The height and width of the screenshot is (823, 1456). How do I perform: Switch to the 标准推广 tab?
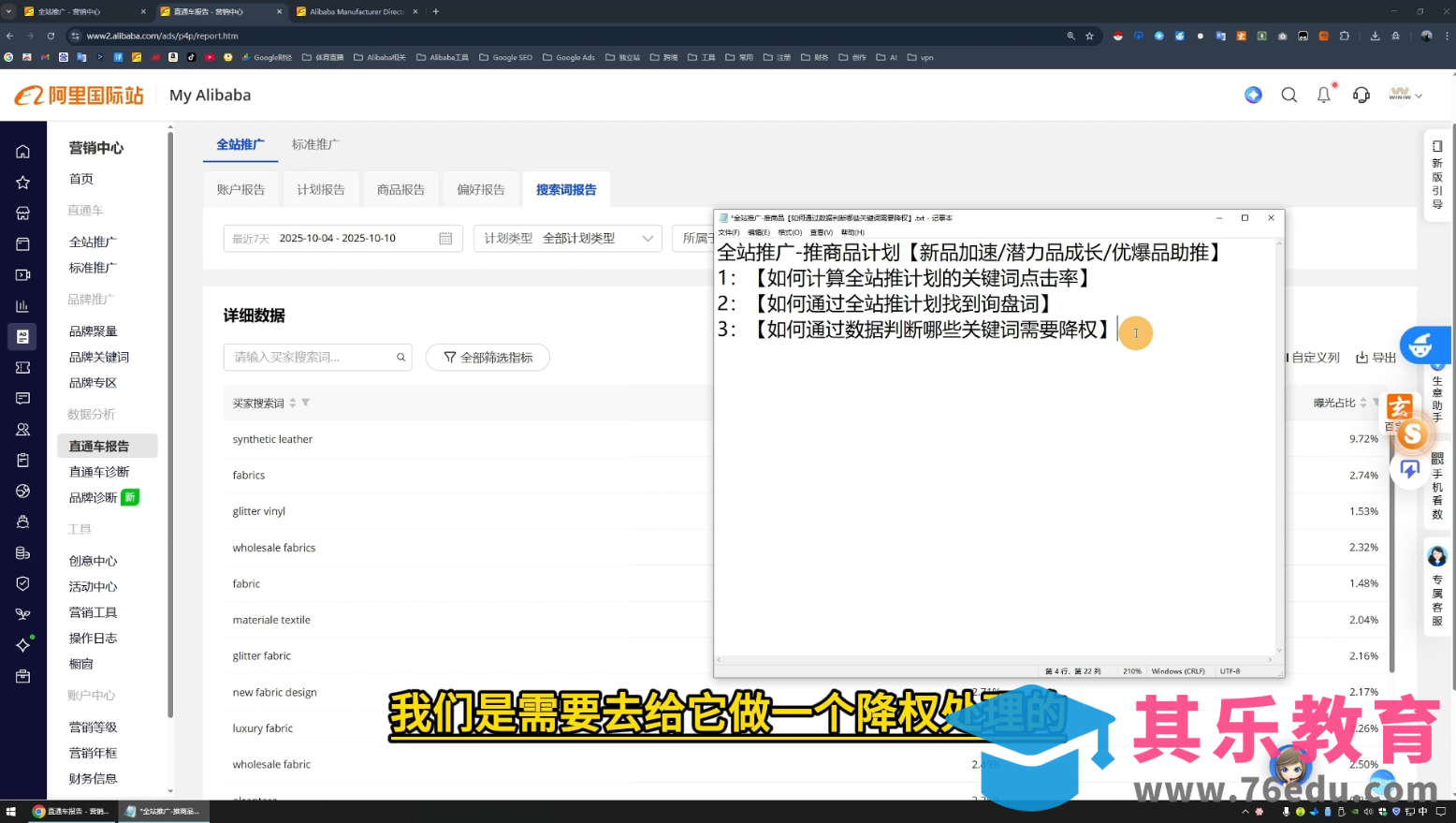click(x=314, y=144)
